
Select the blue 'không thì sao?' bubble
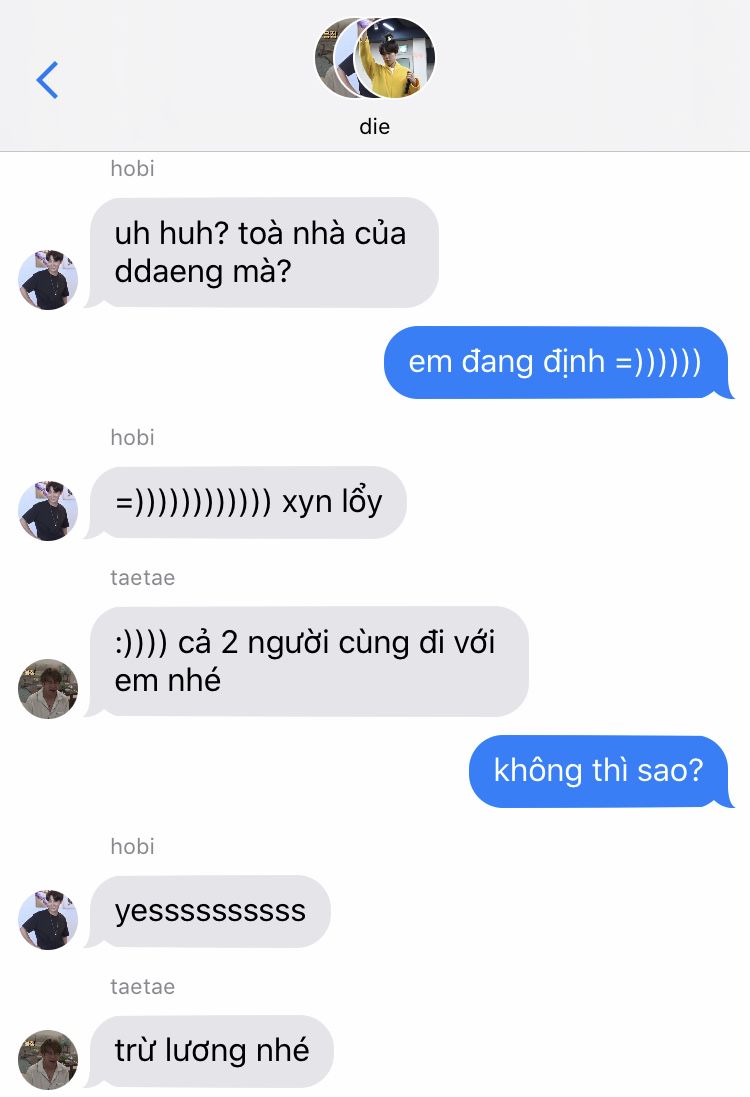(x=599, y=771)
